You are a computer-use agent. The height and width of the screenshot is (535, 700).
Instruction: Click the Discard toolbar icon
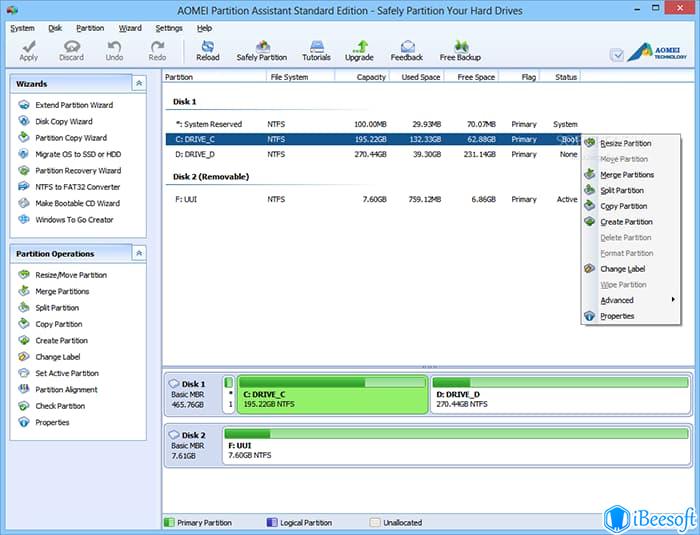[71, 51]
